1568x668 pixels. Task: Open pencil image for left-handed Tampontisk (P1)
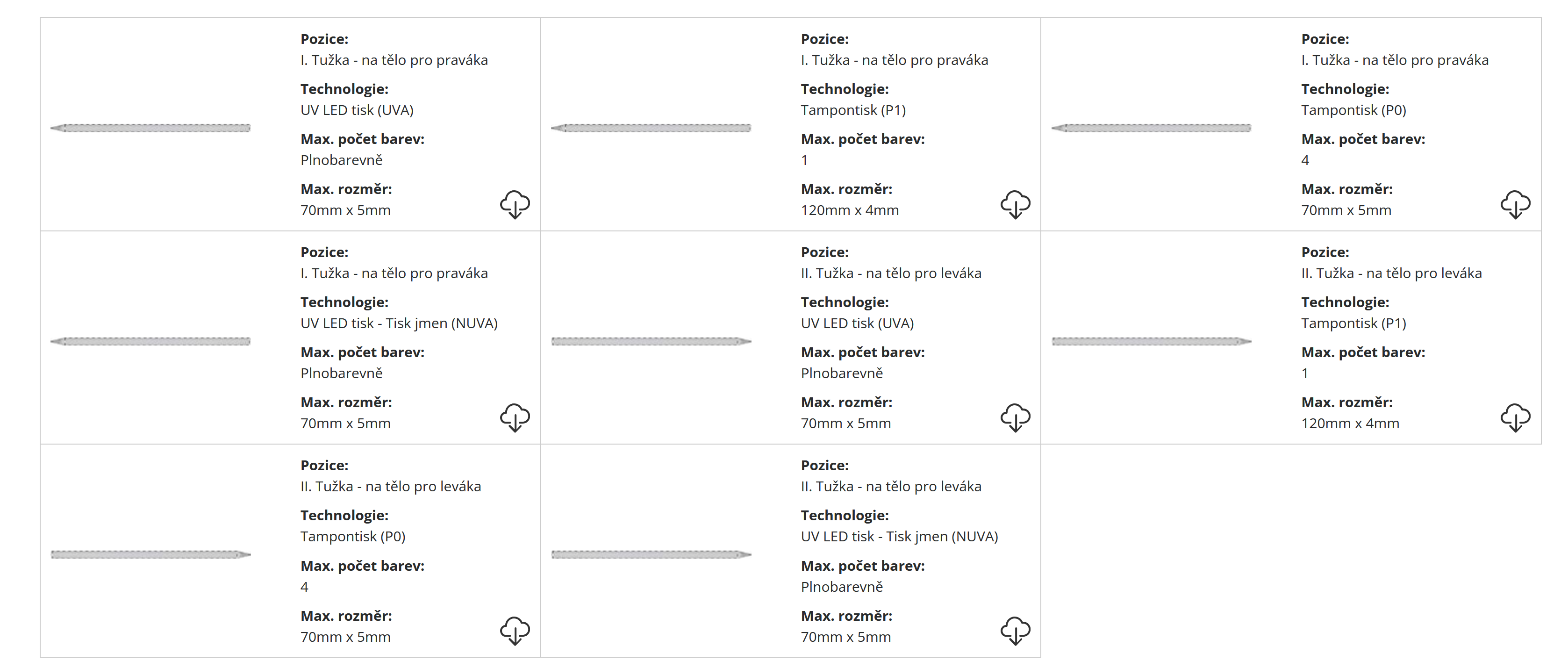(1151, 341)
